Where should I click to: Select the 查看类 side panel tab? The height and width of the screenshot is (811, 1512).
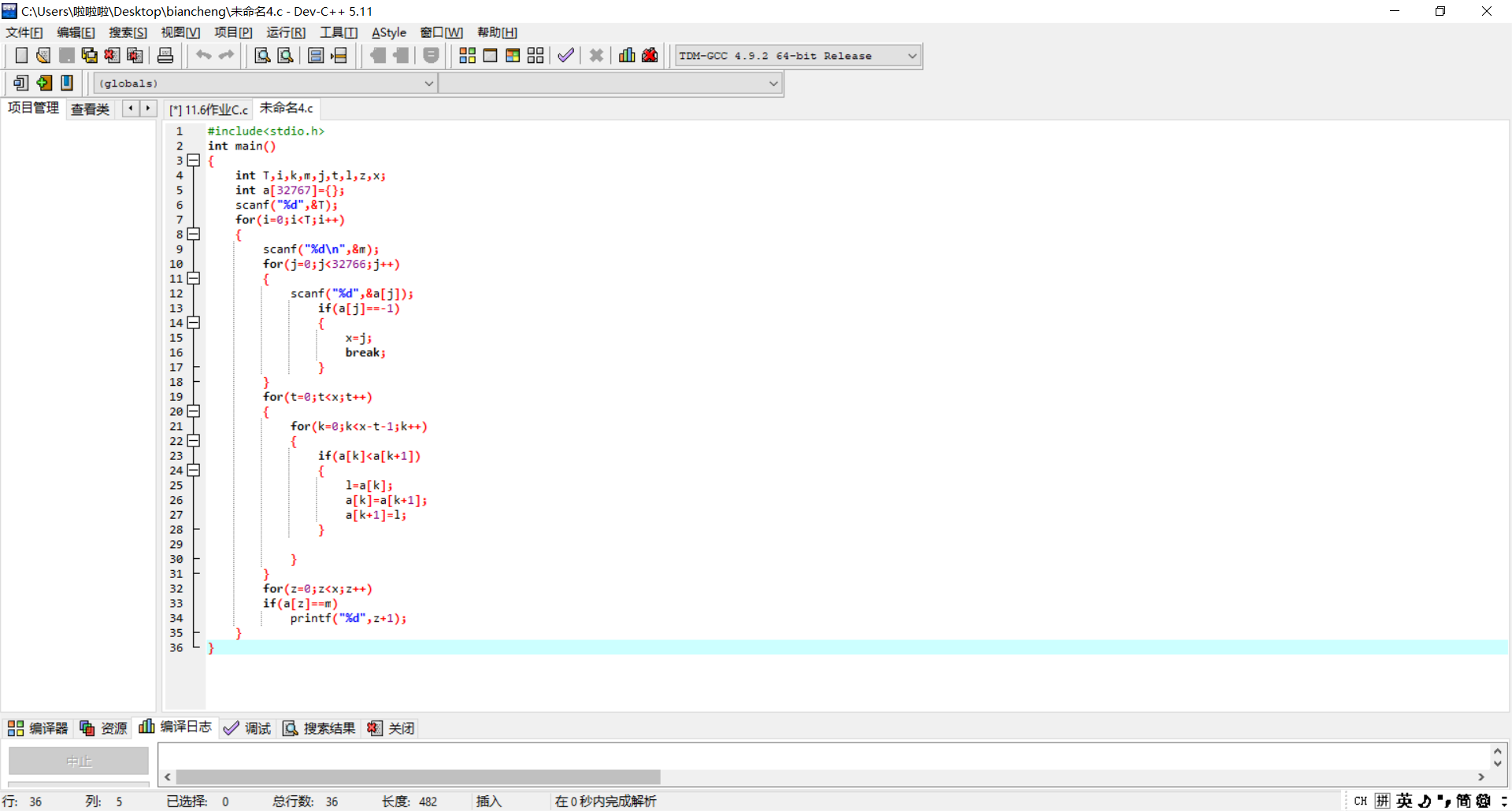(90, 109)
